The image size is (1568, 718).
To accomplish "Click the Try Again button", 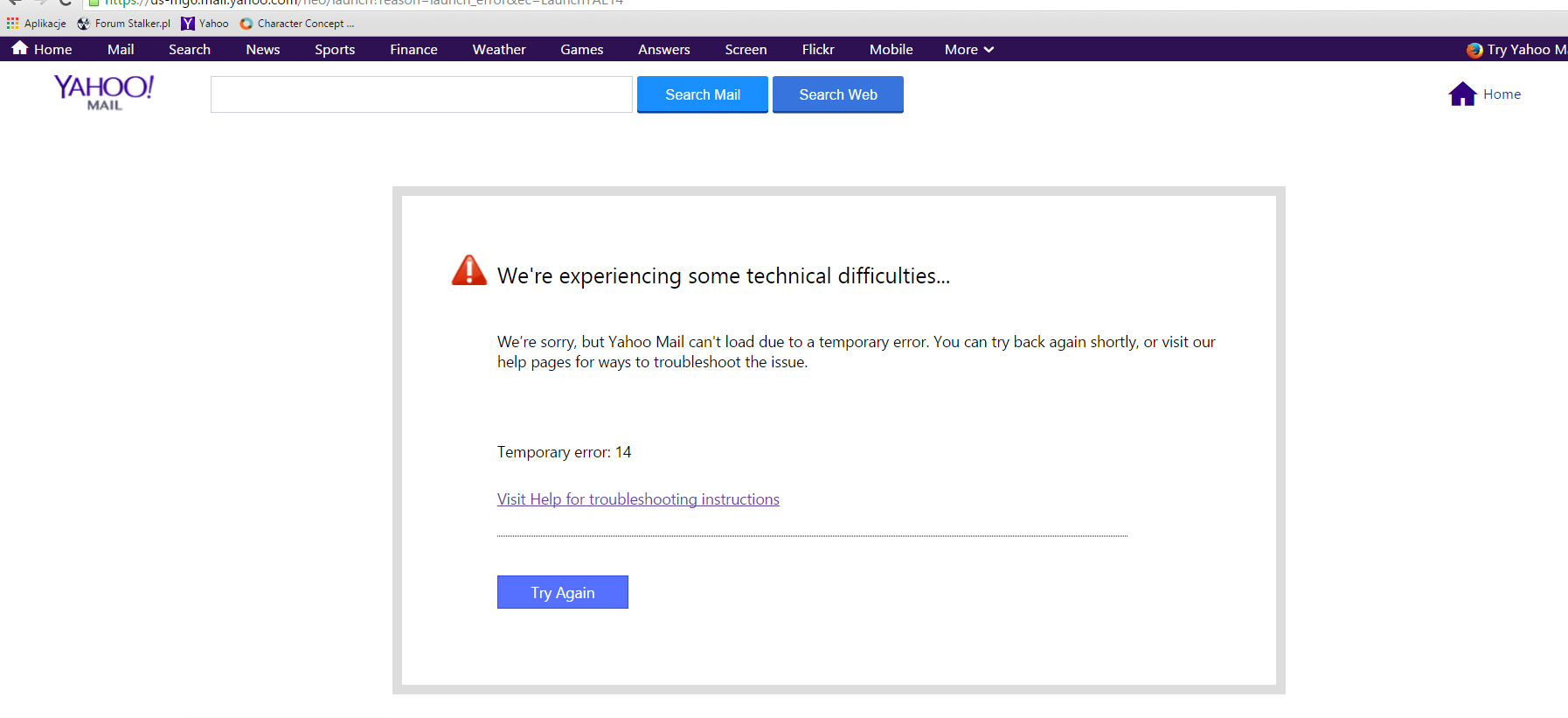I will (563, 592).
